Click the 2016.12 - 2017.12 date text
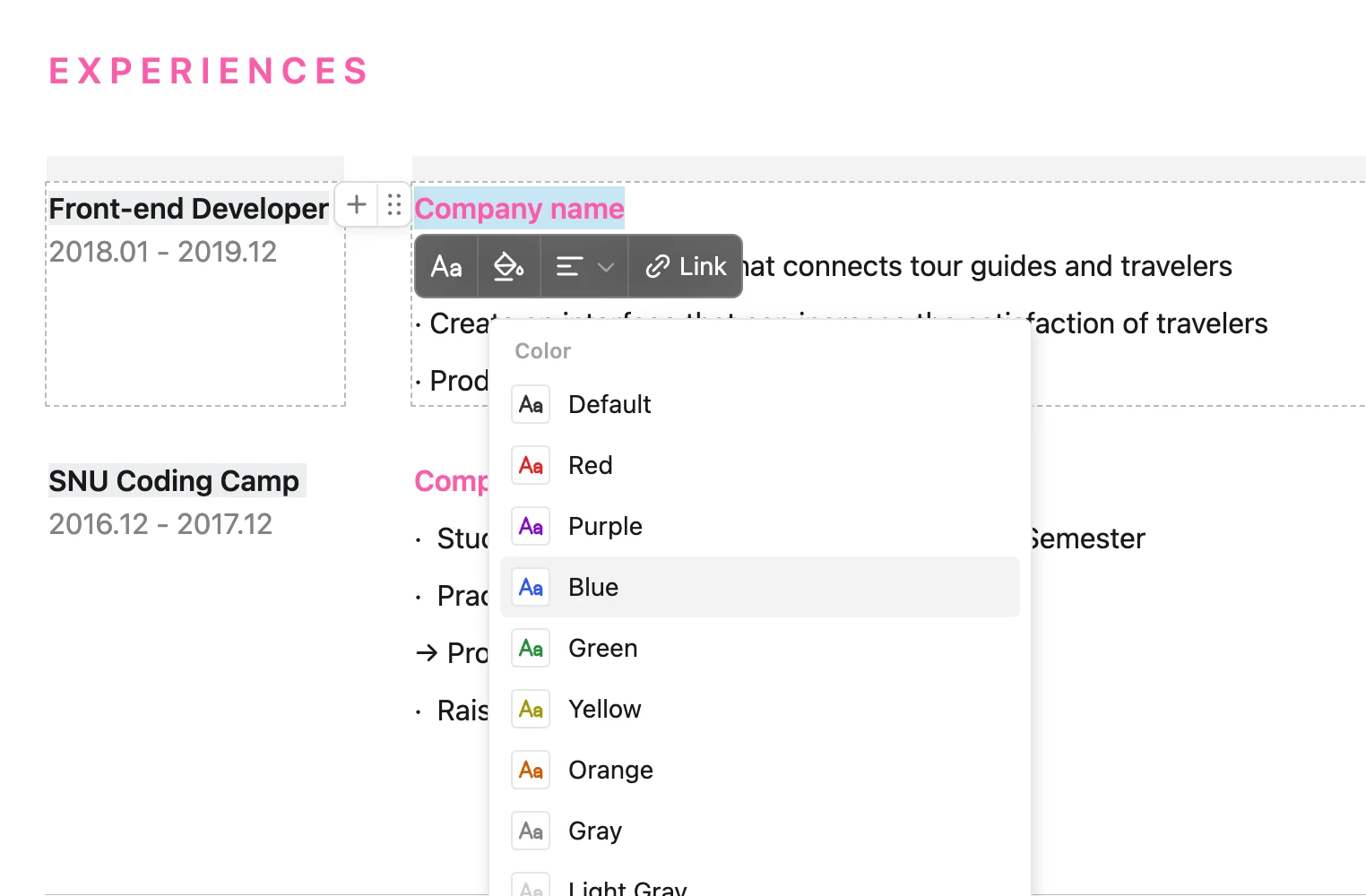 160,524
